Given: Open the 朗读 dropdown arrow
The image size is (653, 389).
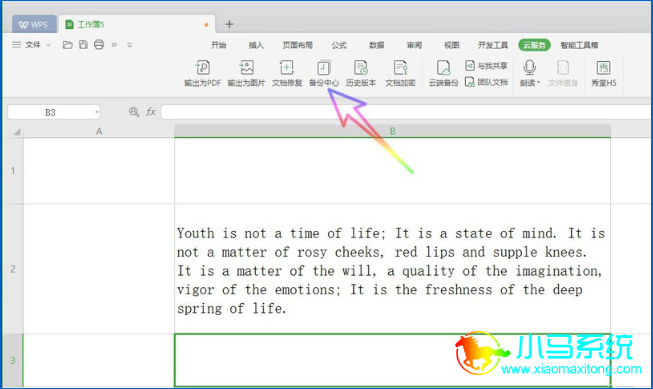Looking at the screenshot, I should 538,82.
